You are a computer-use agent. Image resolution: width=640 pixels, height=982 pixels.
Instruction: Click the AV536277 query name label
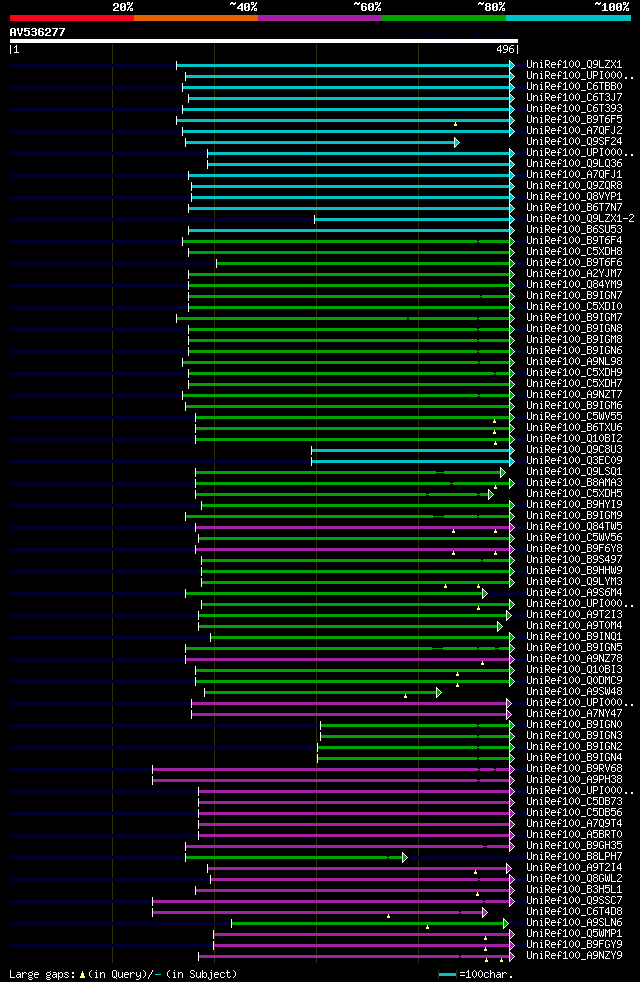(x=38, y=32)
